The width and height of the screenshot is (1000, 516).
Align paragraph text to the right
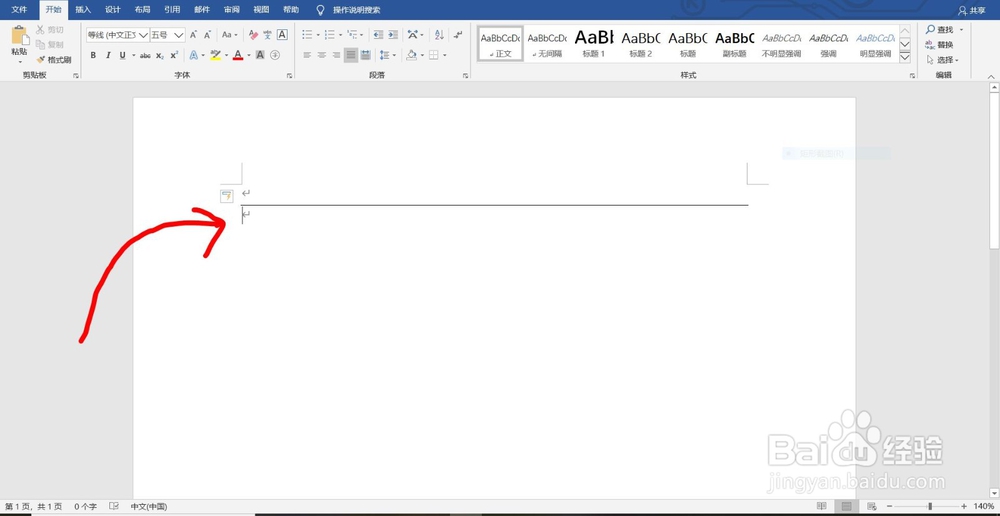tap(336, 55)
